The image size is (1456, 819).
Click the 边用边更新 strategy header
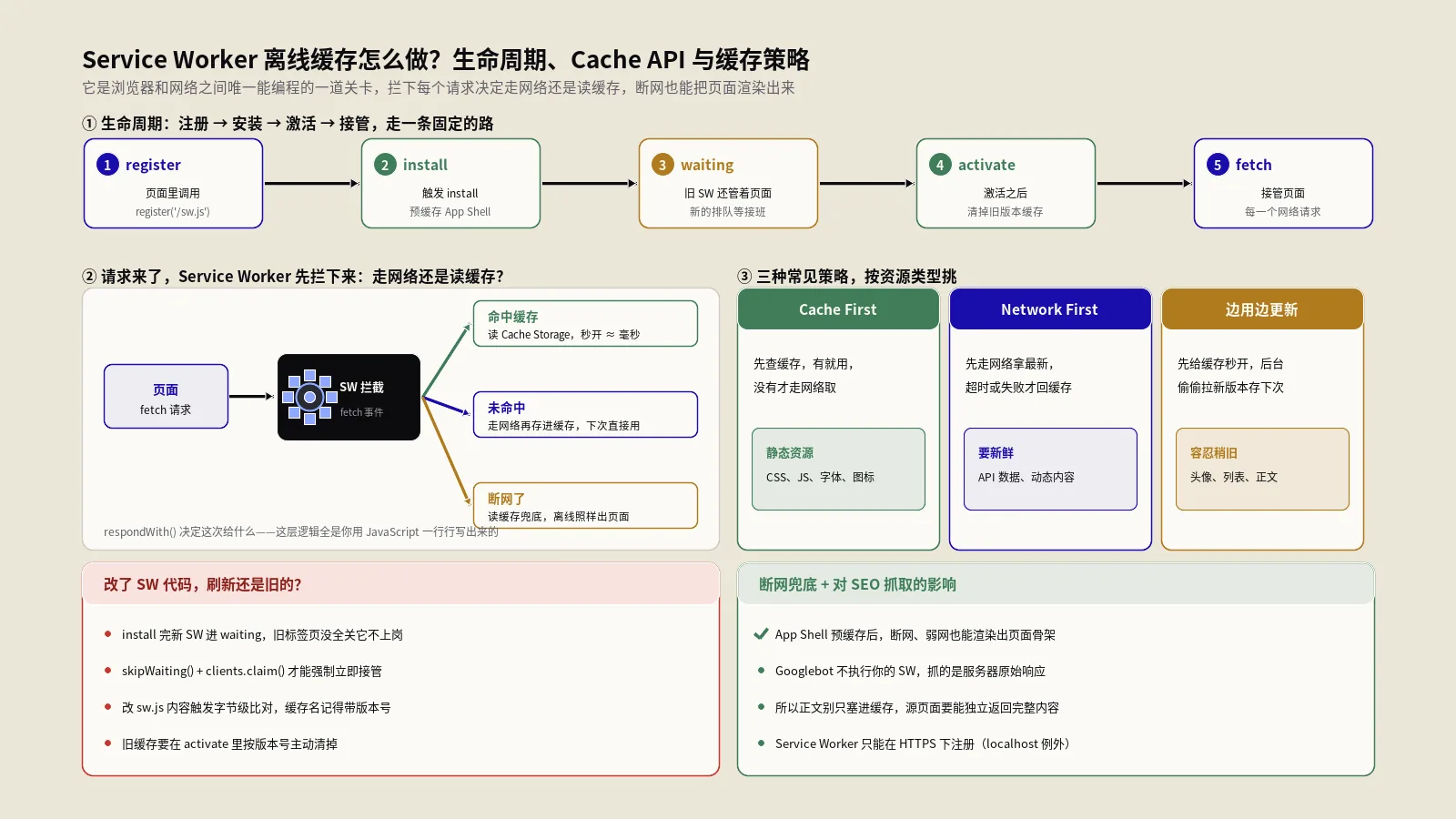tap(1262, 309)
